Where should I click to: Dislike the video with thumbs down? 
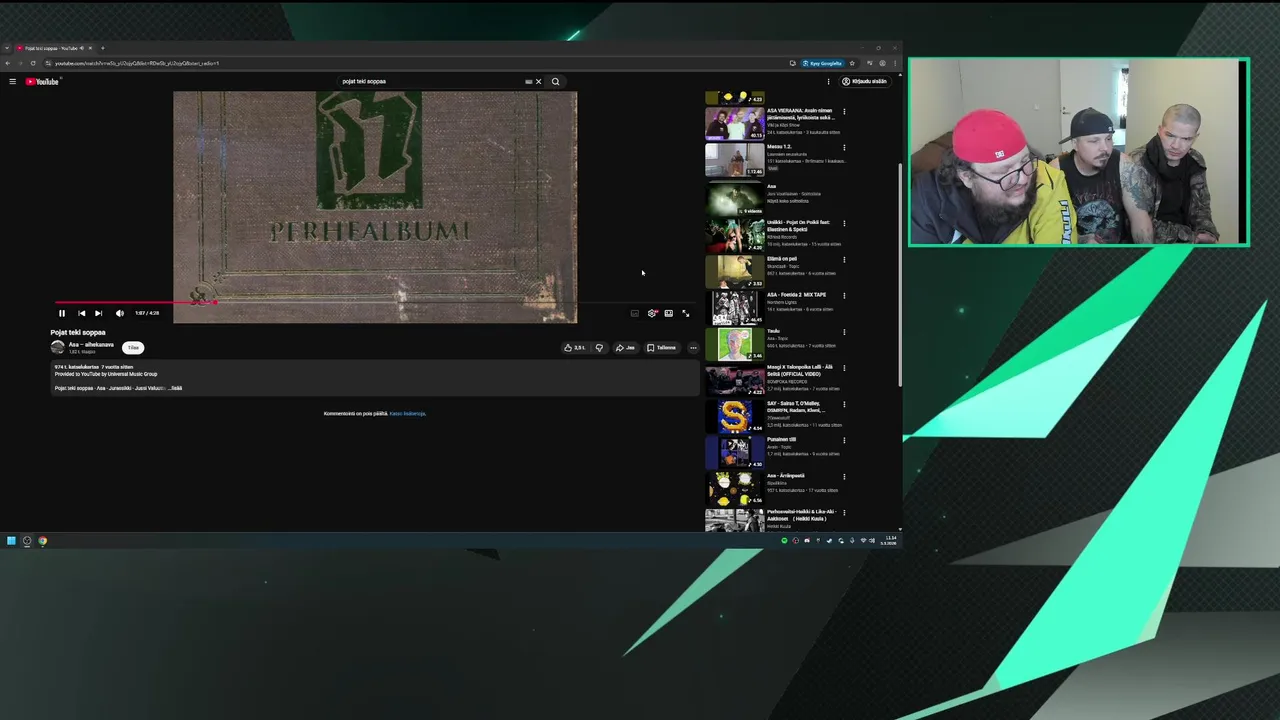pos(599,347)
